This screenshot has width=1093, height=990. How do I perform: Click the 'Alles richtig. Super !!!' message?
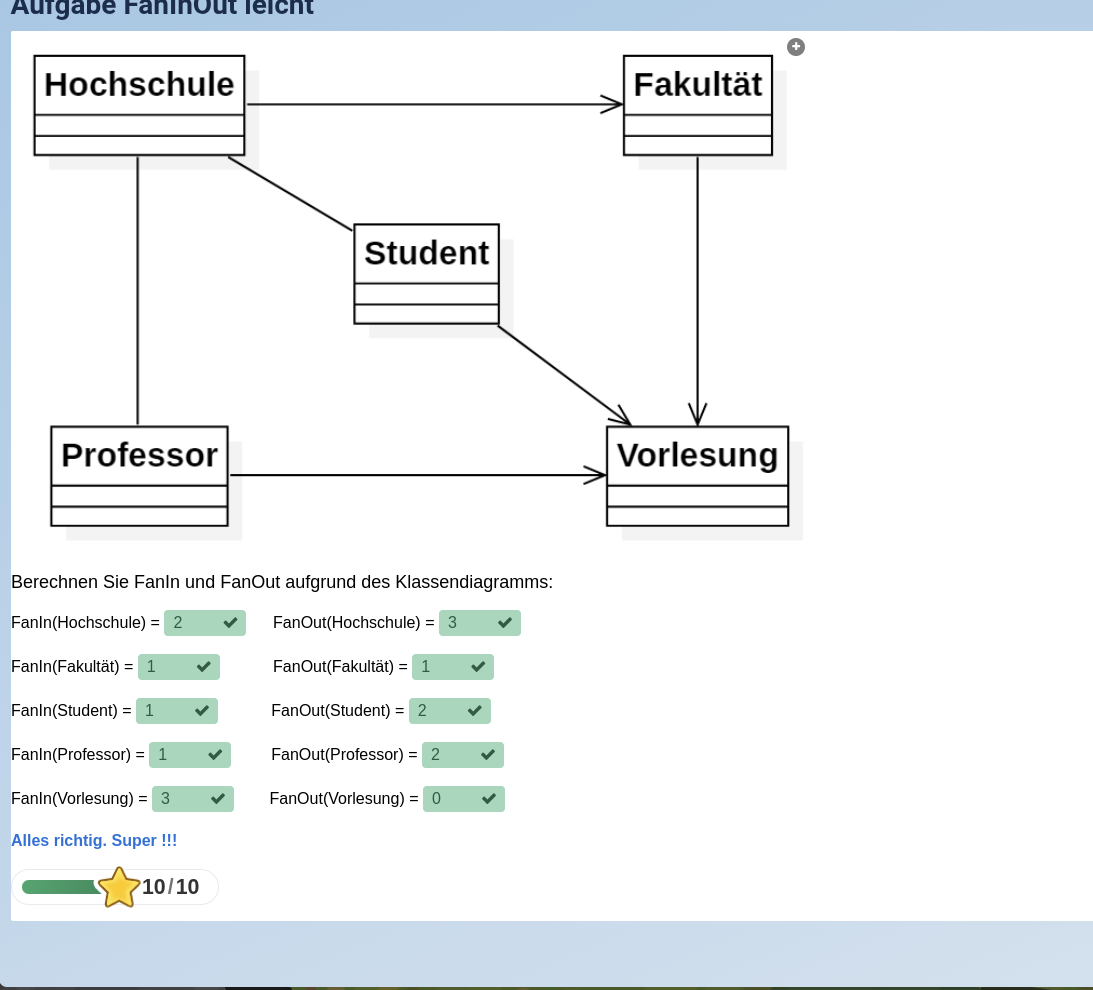pyautogui.click(x=94, y=841)
